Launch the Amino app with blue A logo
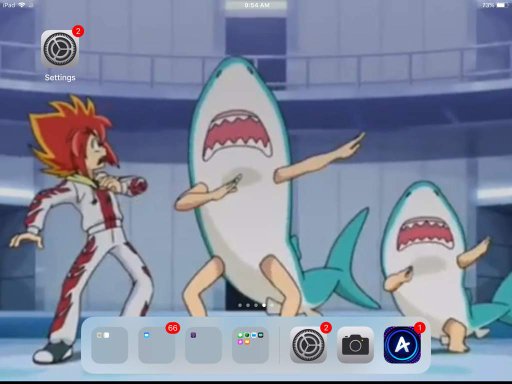The width and height of the screenshot is (512, 384). click(x=402, y=345)
